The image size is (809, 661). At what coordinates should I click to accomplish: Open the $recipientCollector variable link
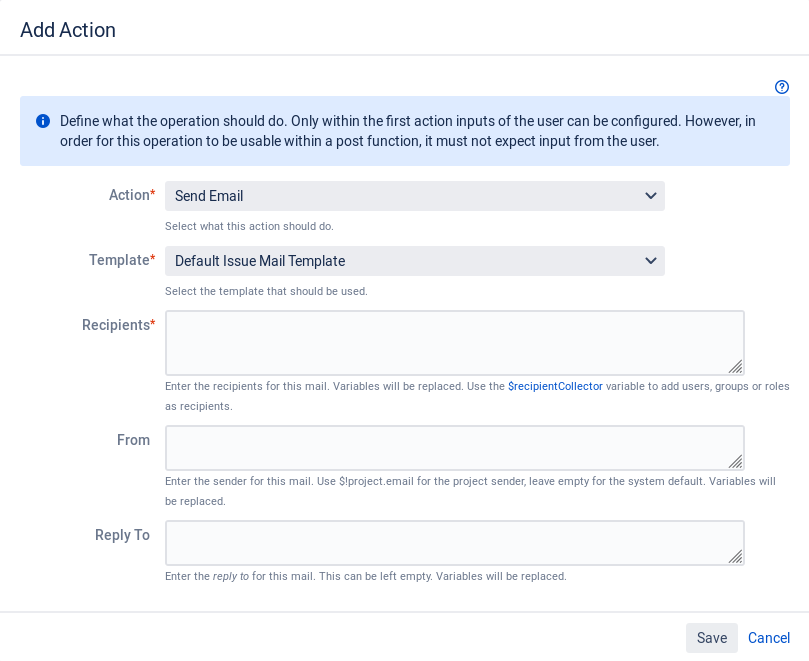point(555,386)
